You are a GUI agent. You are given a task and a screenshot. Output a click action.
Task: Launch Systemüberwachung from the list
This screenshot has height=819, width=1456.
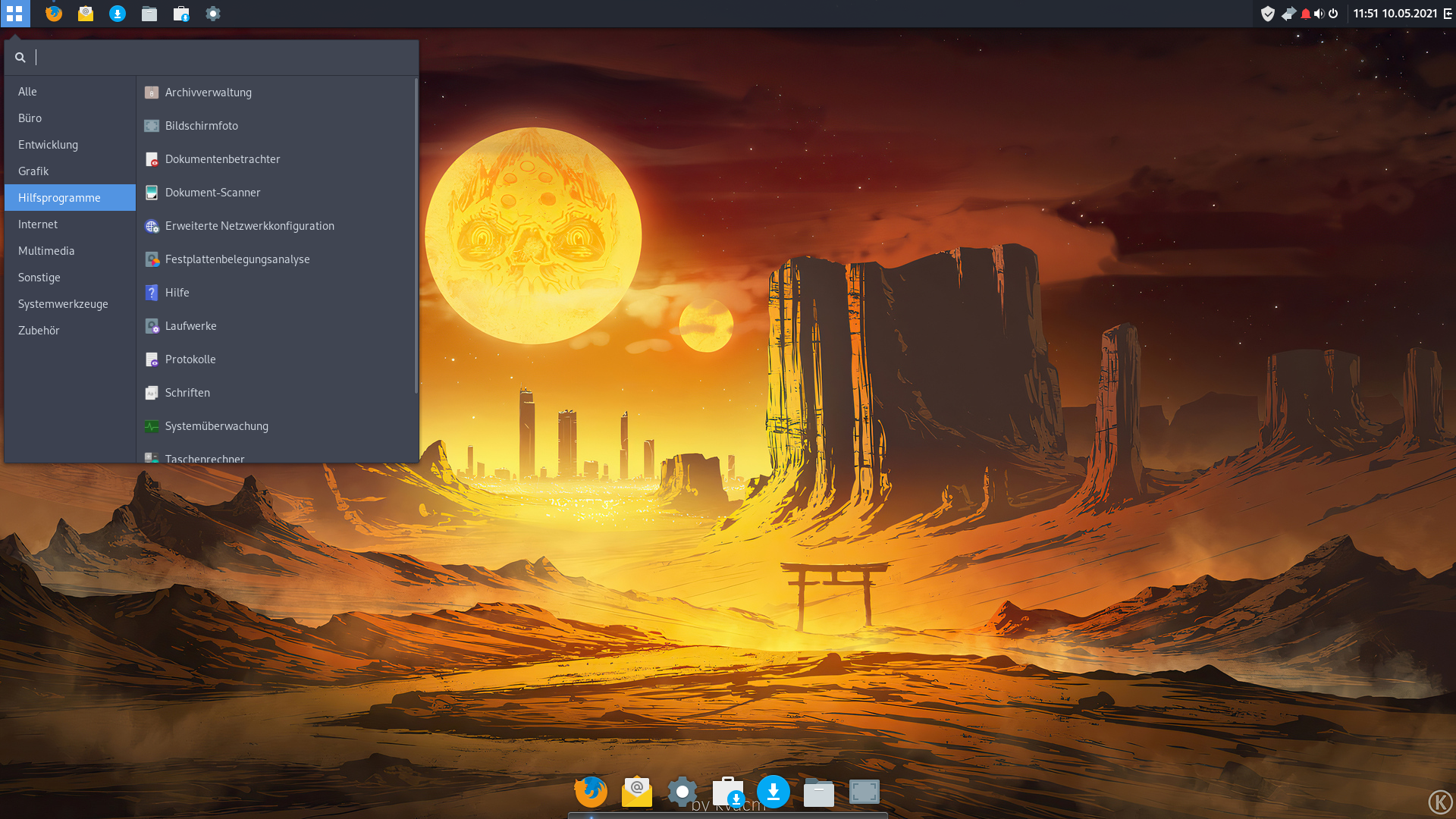[x=217, y=426]
